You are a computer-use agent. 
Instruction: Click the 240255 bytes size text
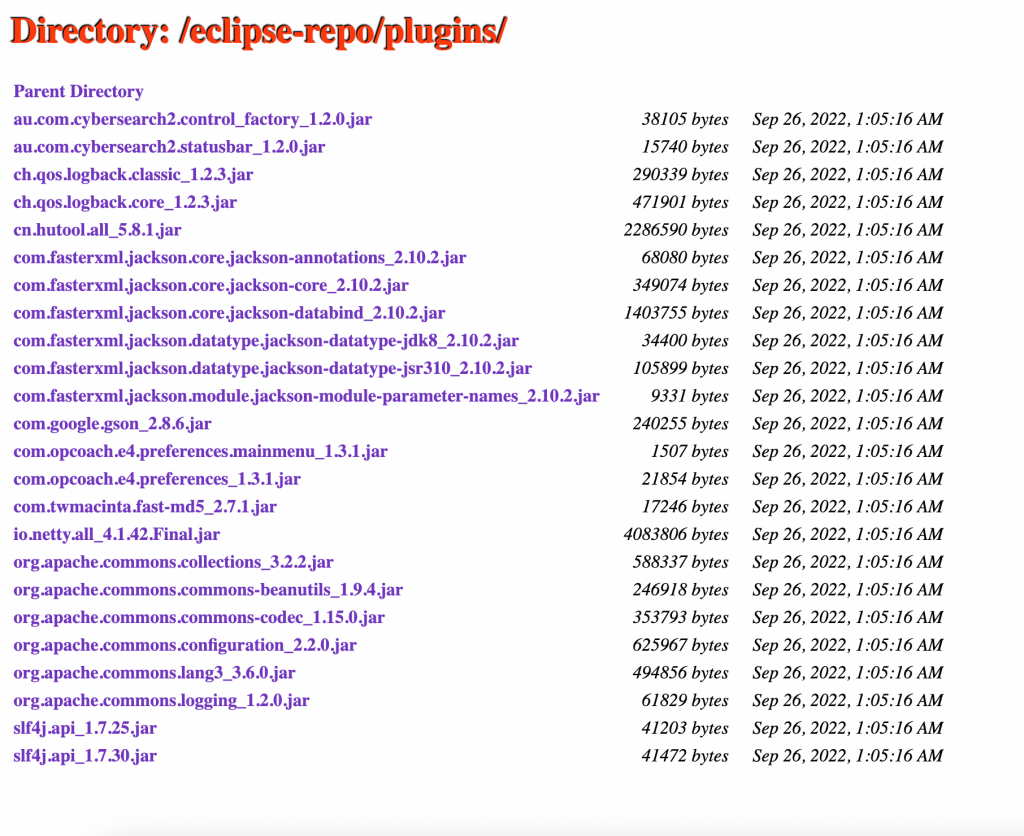680,424
